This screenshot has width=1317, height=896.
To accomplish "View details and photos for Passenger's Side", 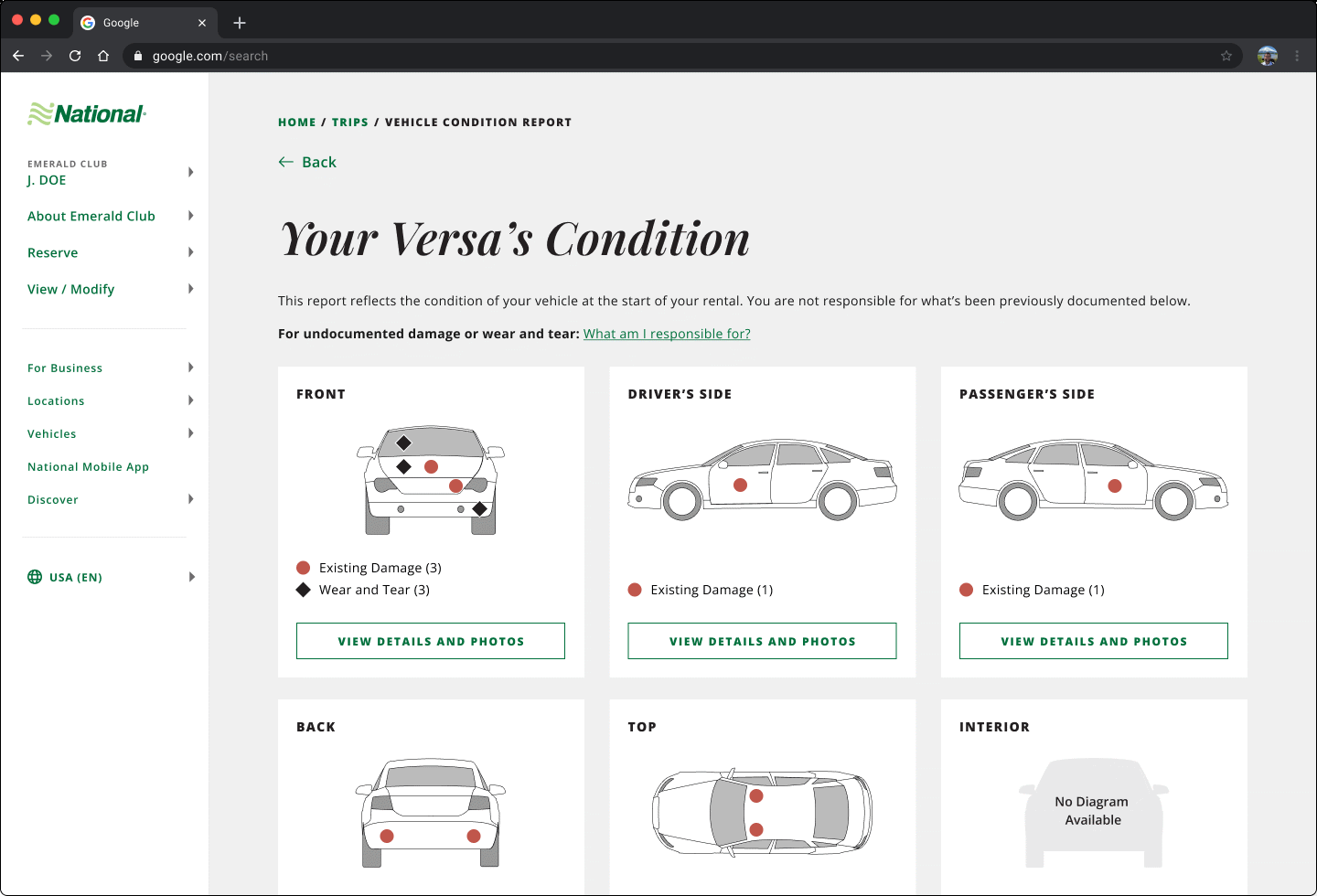I will (x=1094, y=641).
